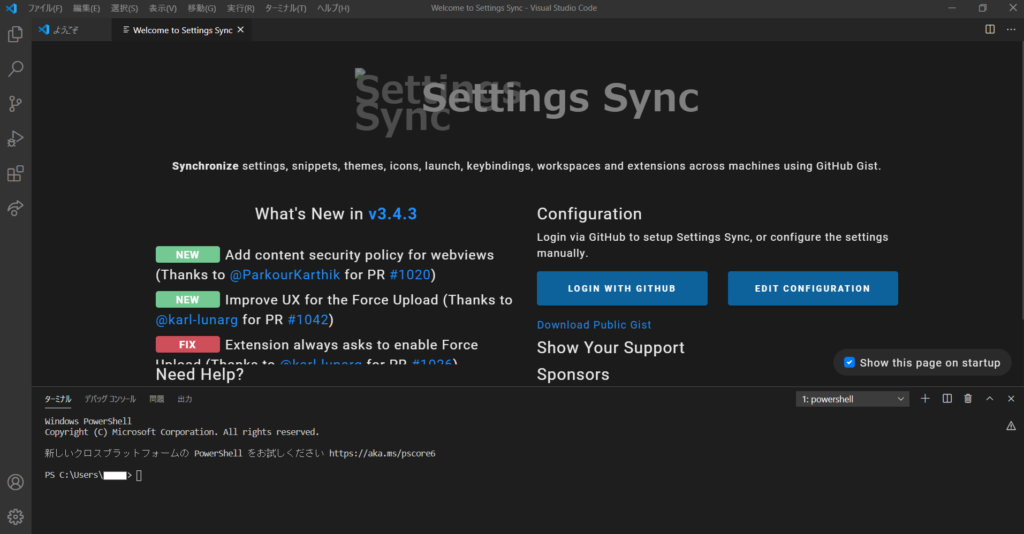Create a new terminal with plus icon
1024x534 pixels.
[x=925, y=399]
